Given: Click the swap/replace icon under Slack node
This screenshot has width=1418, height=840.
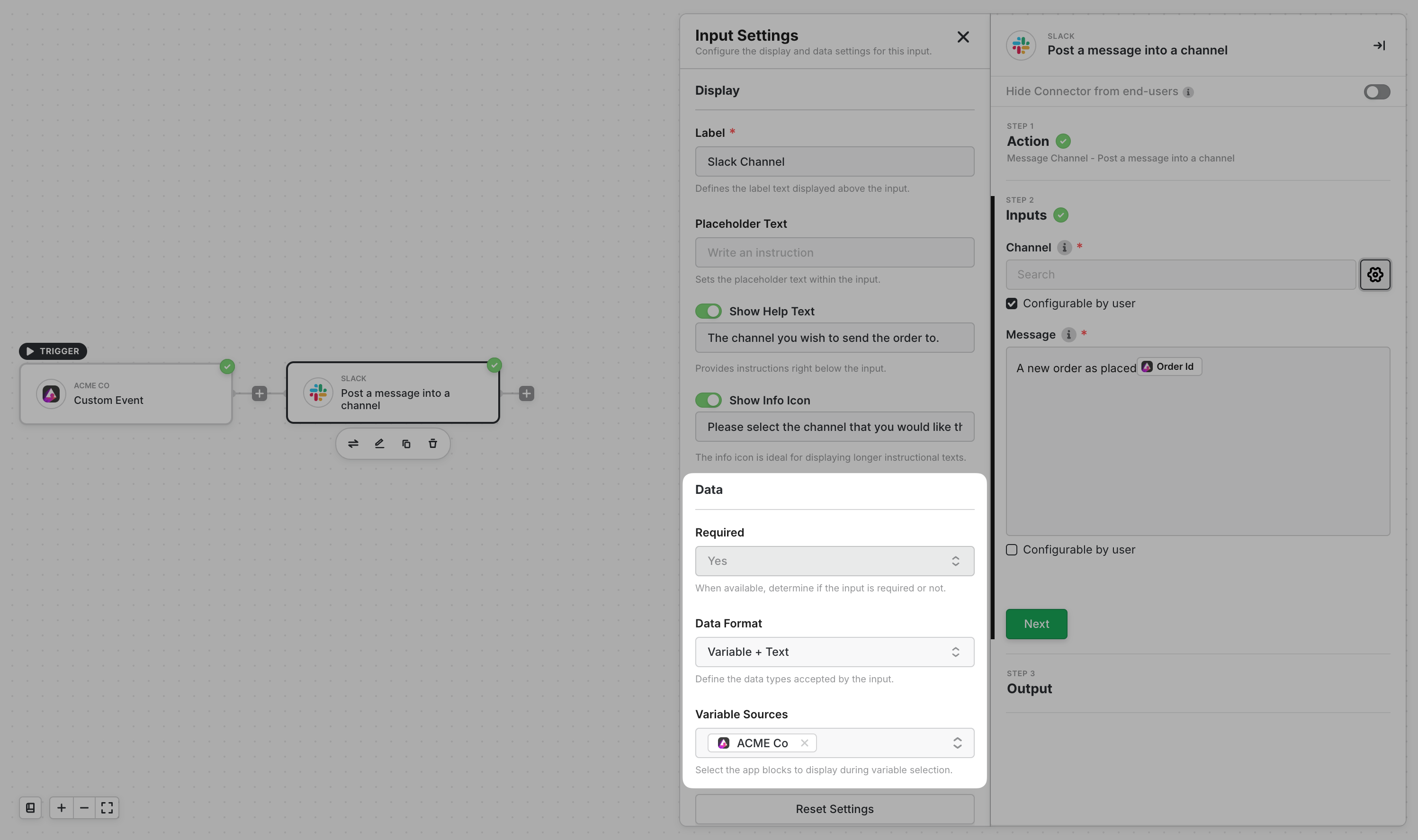Looking at the screenshot, I should pyautogui.click(x=353, y=444).
